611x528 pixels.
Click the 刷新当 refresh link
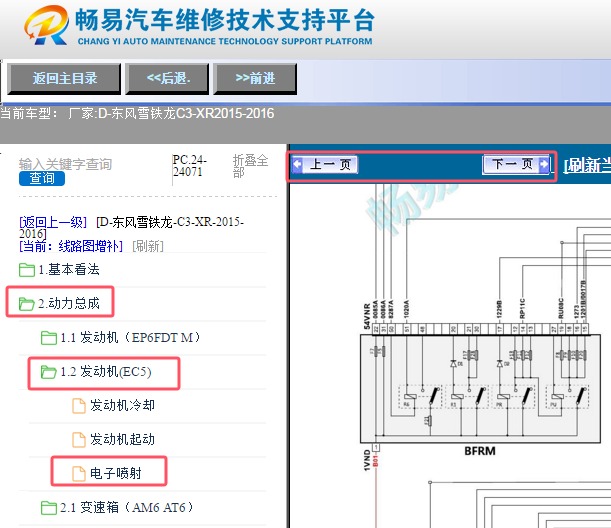(587, 166)
